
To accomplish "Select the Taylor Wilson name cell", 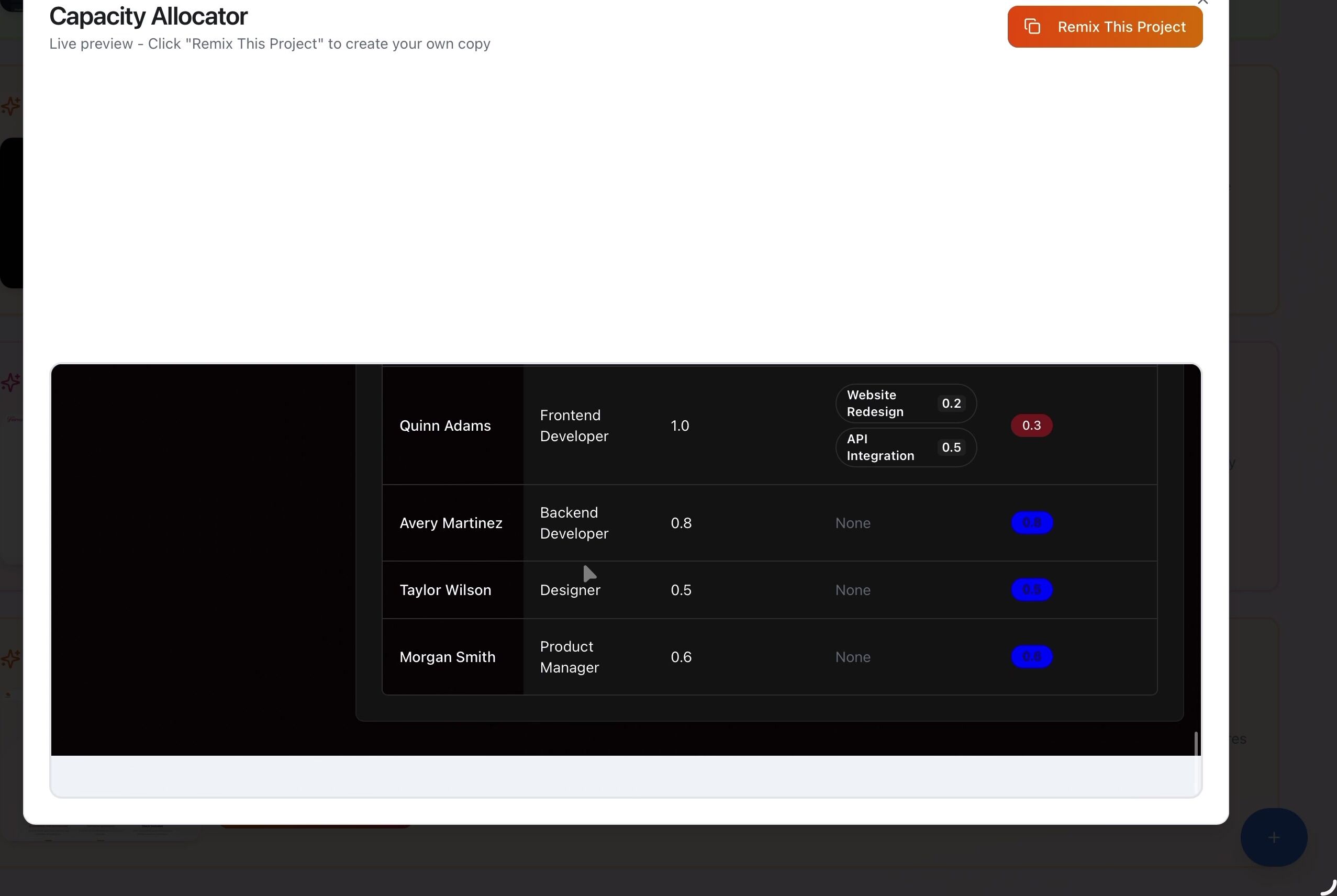I will [445, 590].
